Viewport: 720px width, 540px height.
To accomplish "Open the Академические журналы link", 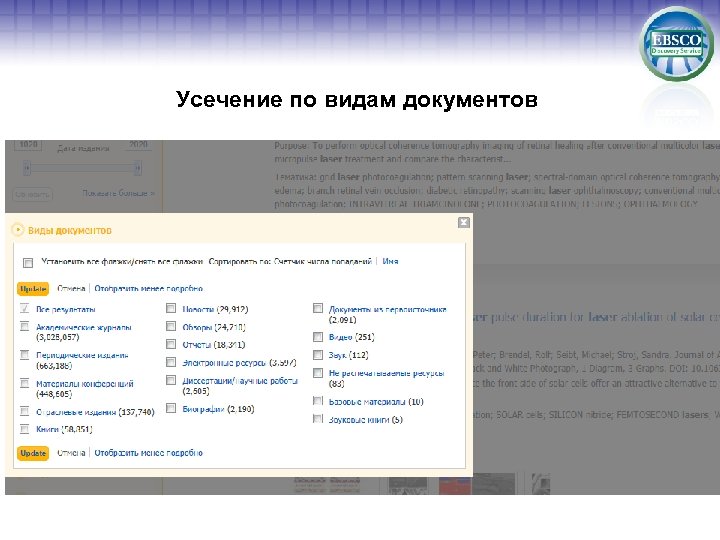I will 84,327.
